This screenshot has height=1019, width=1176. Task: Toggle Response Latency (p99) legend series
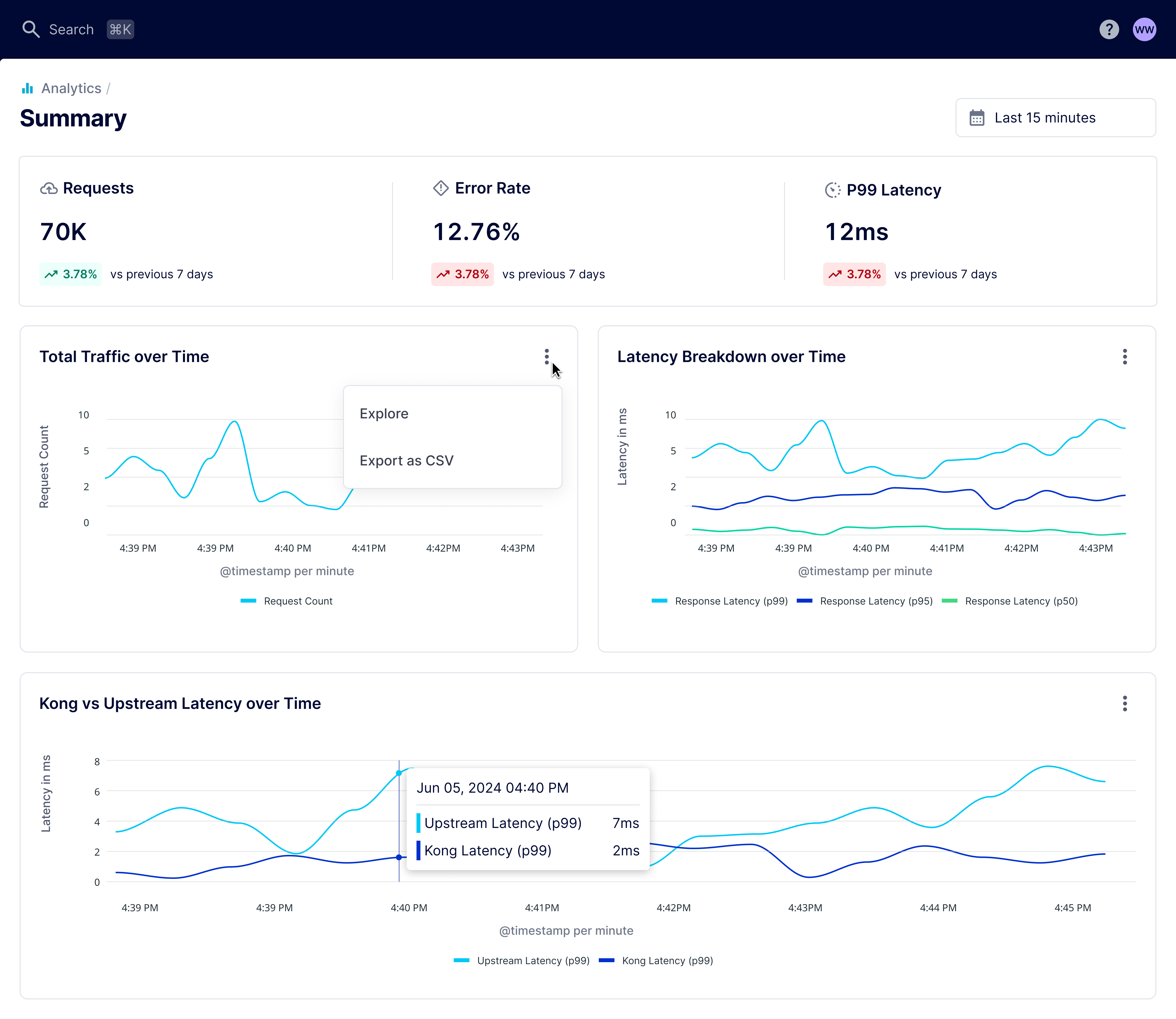pos(720,601)
